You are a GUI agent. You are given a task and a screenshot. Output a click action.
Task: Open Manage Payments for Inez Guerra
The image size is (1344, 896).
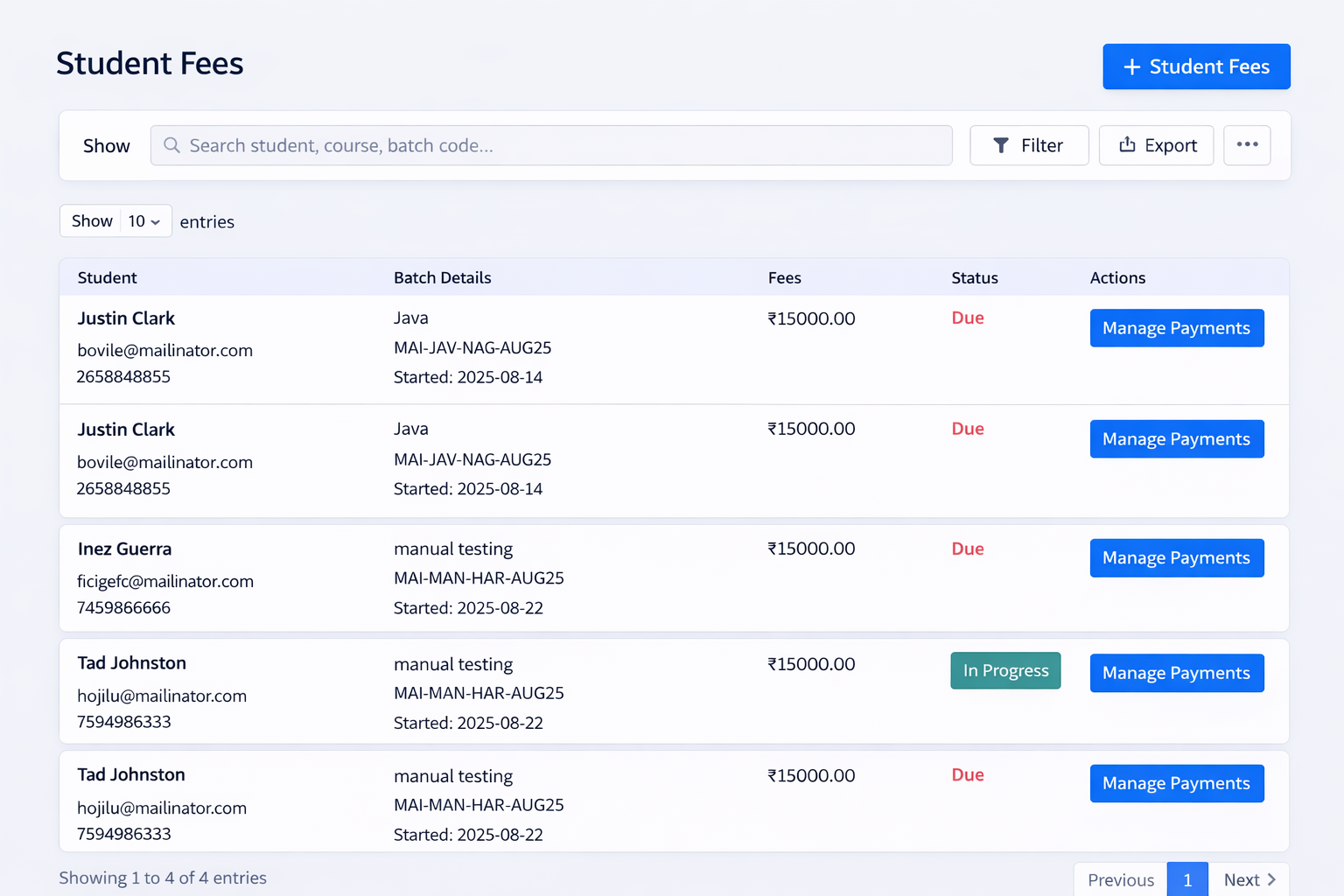1176,558
